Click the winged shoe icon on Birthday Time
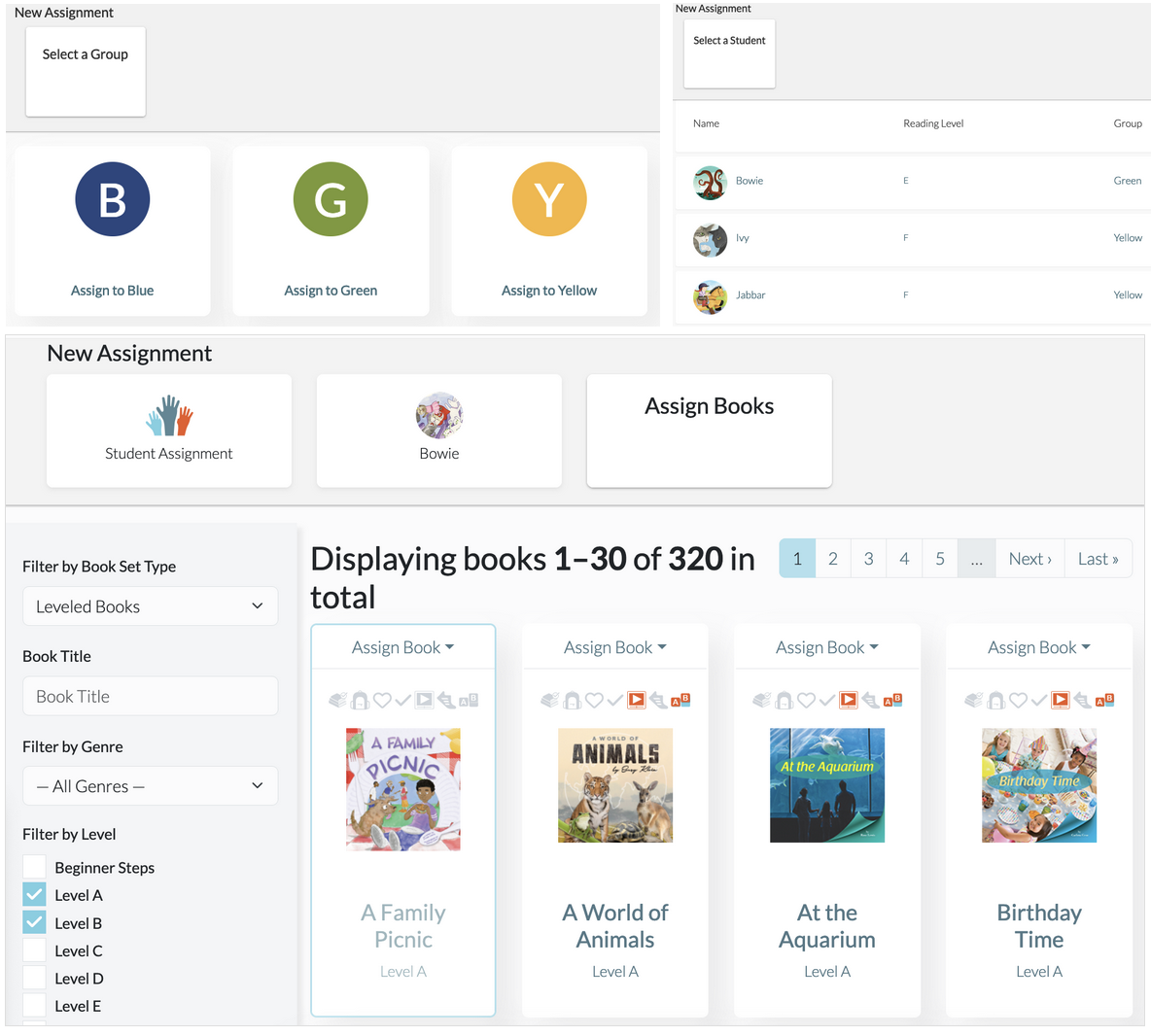 tap(1083, 700)
